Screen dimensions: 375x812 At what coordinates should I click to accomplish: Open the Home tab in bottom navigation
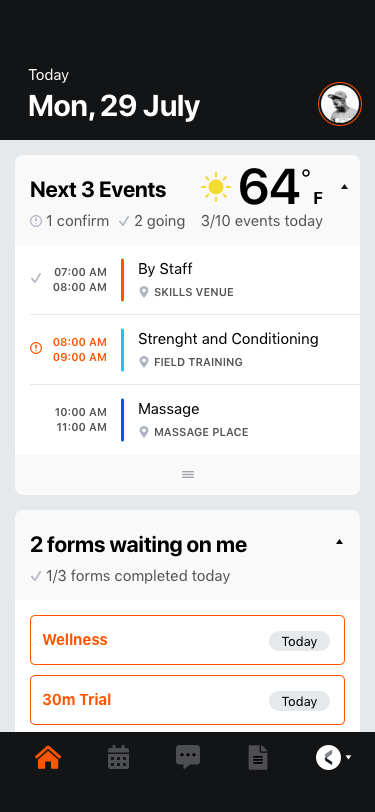48,758
